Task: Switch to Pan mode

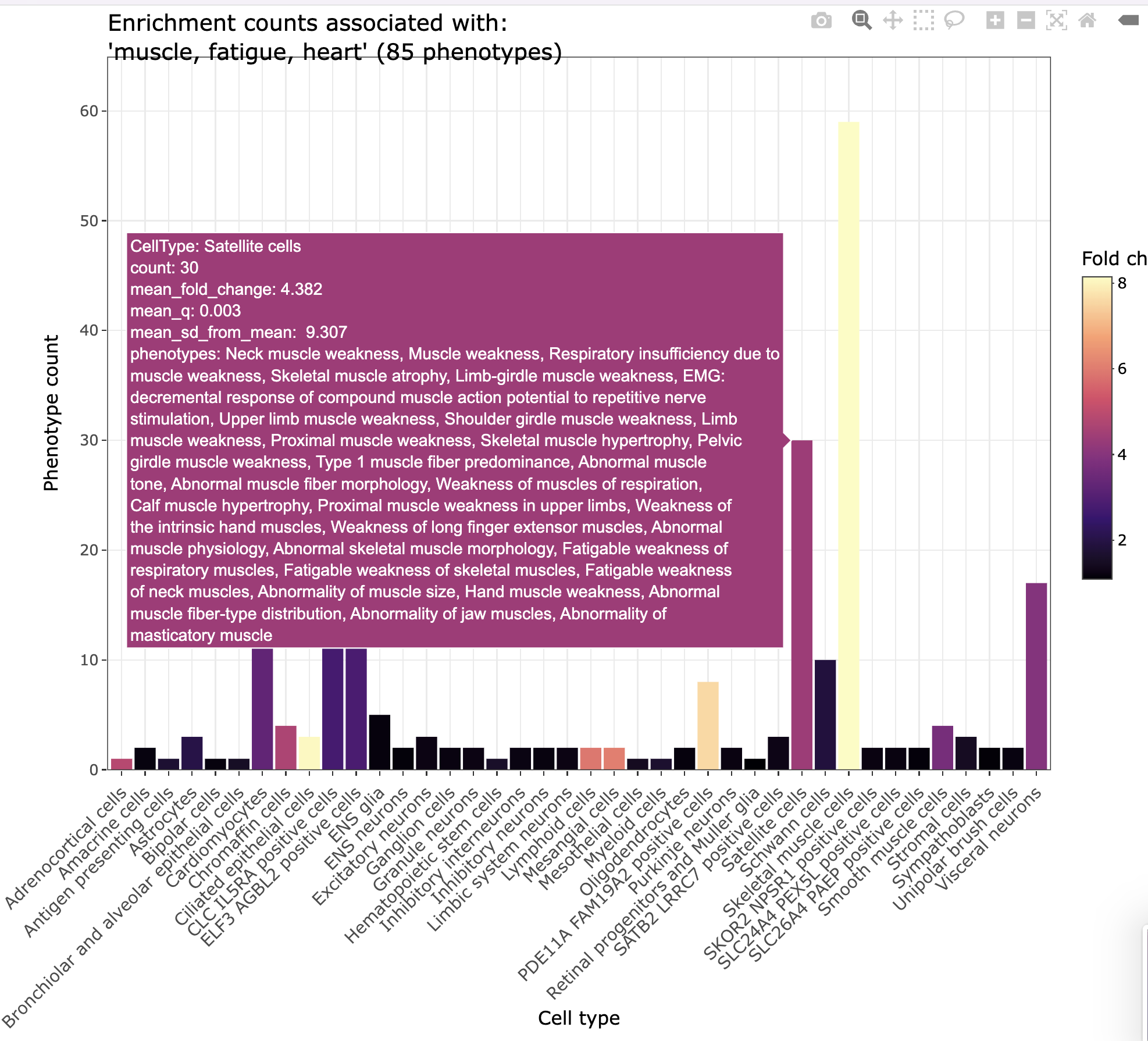Action: click(x=893, y=20)
